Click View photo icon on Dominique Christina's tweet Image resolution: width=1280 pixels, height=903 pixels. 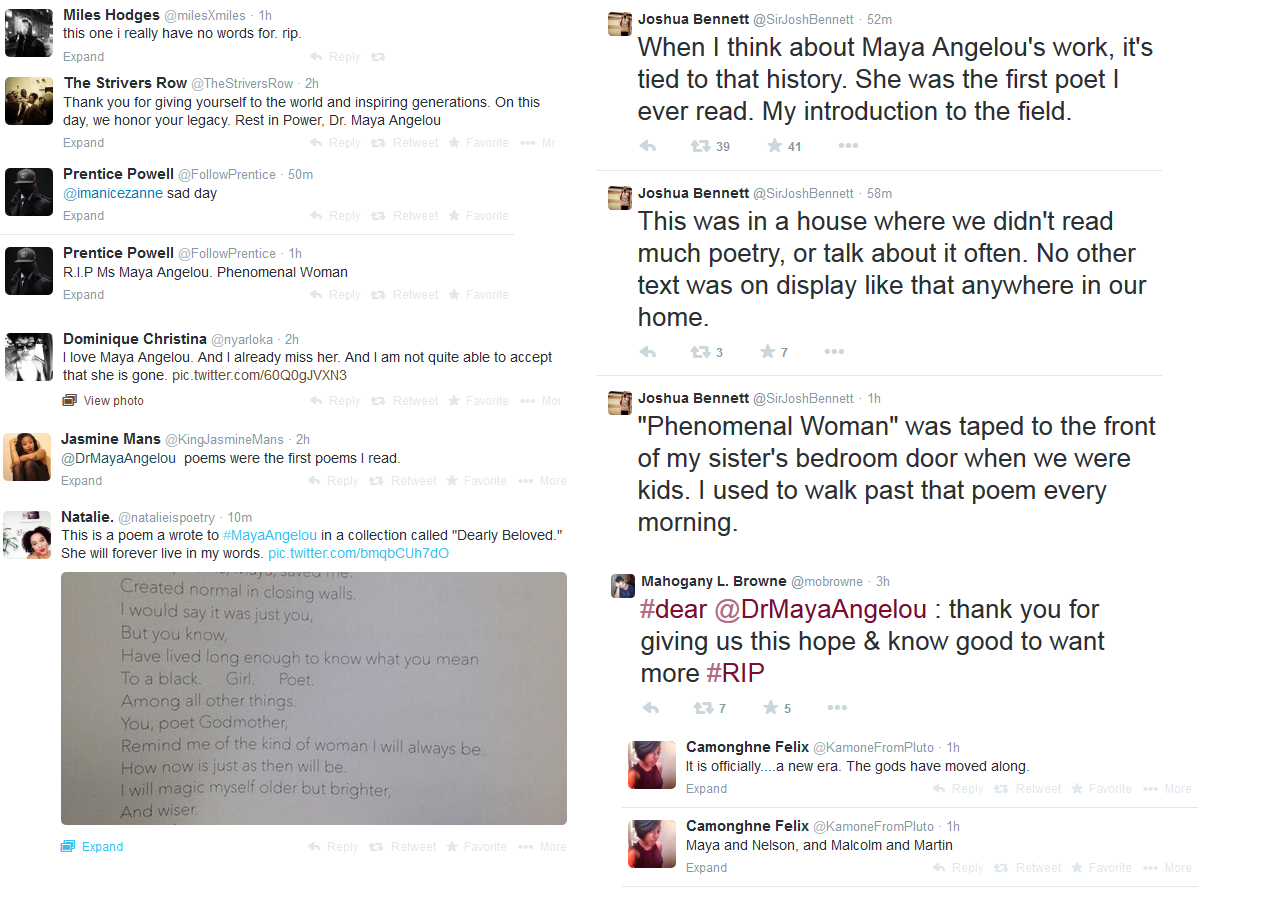pyautogui.click(x=69, y=401)
